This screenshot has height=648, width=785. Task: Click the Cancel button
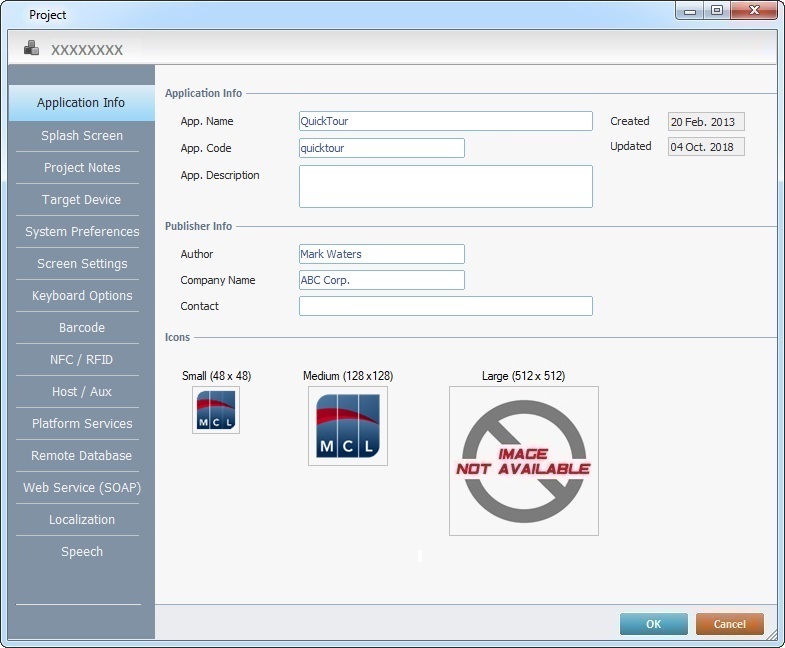tap(729, 624)
